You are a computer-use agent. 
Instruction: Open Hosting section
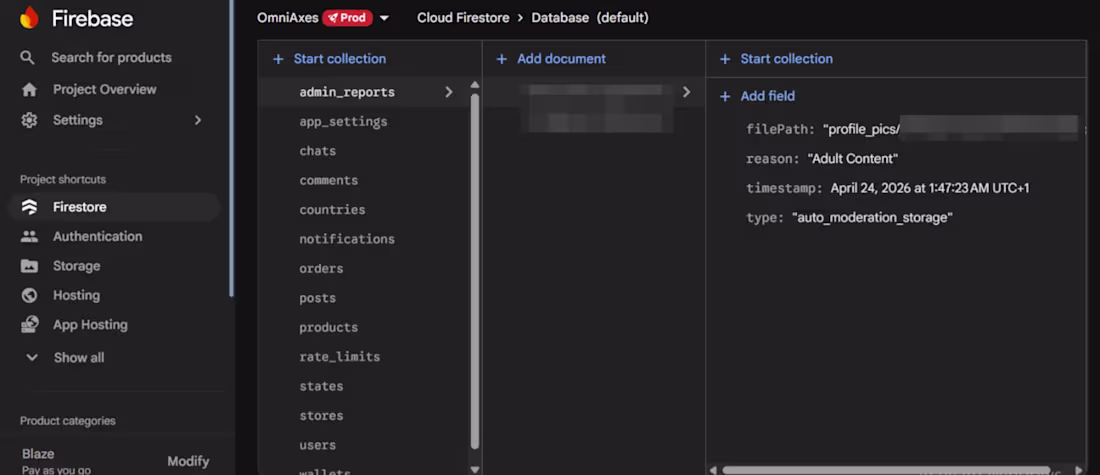click(76, 295)
